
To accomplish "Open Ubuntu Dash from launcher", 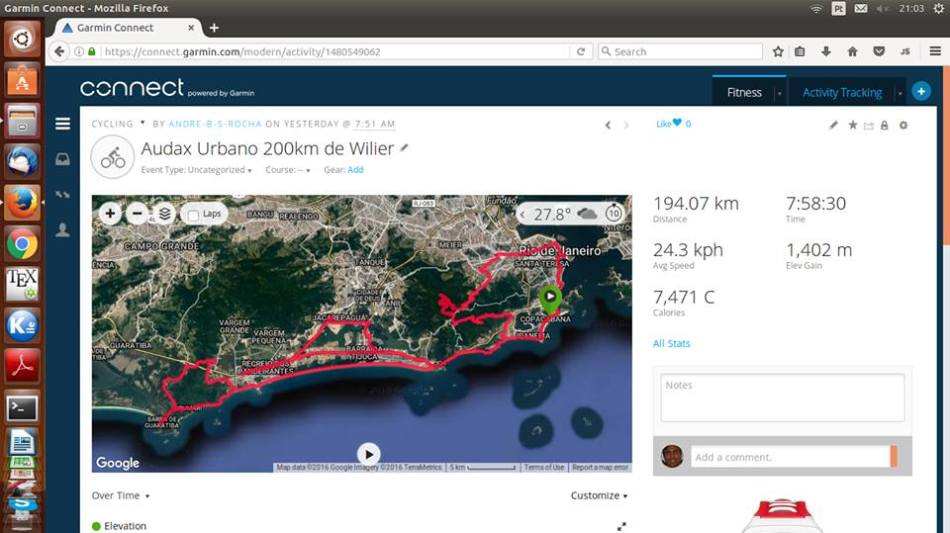I will tap(22, 39).
